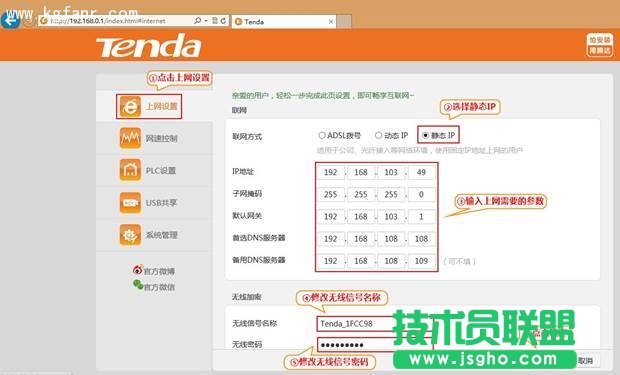Click 备用DNS服务器 last octet field 109

[421, 261]
